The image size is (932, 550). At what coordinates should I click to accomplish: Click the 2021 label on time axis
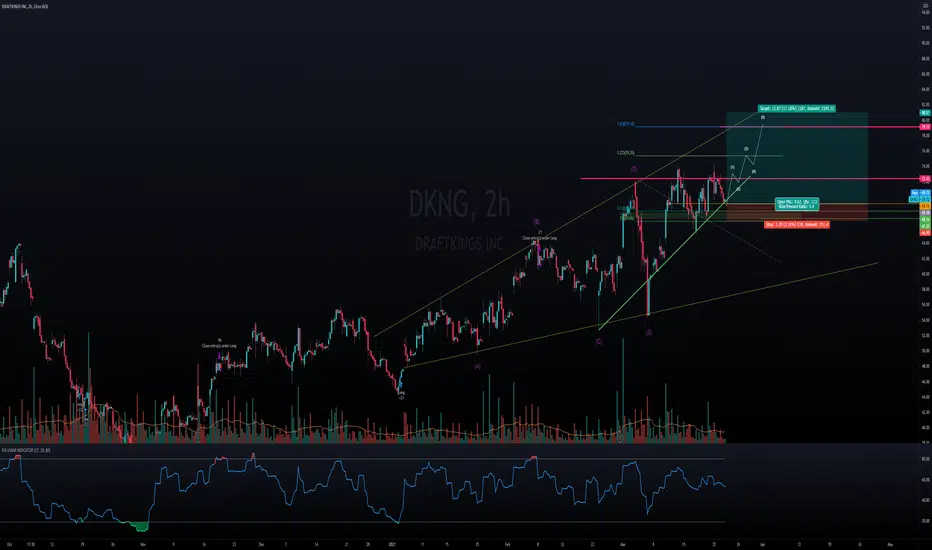pyautogui.click(x=391, y=543)
